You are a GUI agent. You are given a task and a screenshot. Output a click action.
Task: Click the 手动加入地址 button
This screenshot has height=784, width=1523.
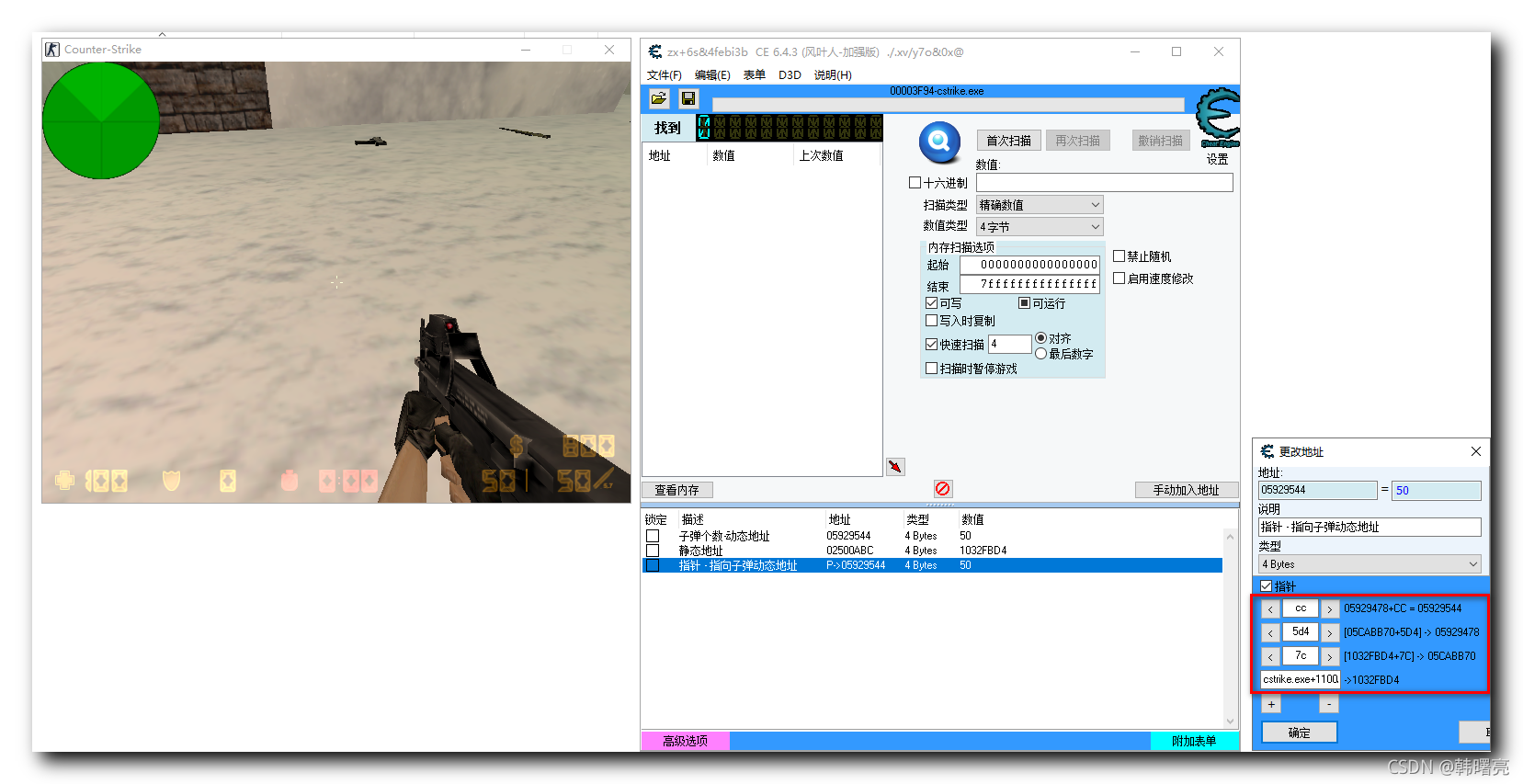[x=1186, y=490]
